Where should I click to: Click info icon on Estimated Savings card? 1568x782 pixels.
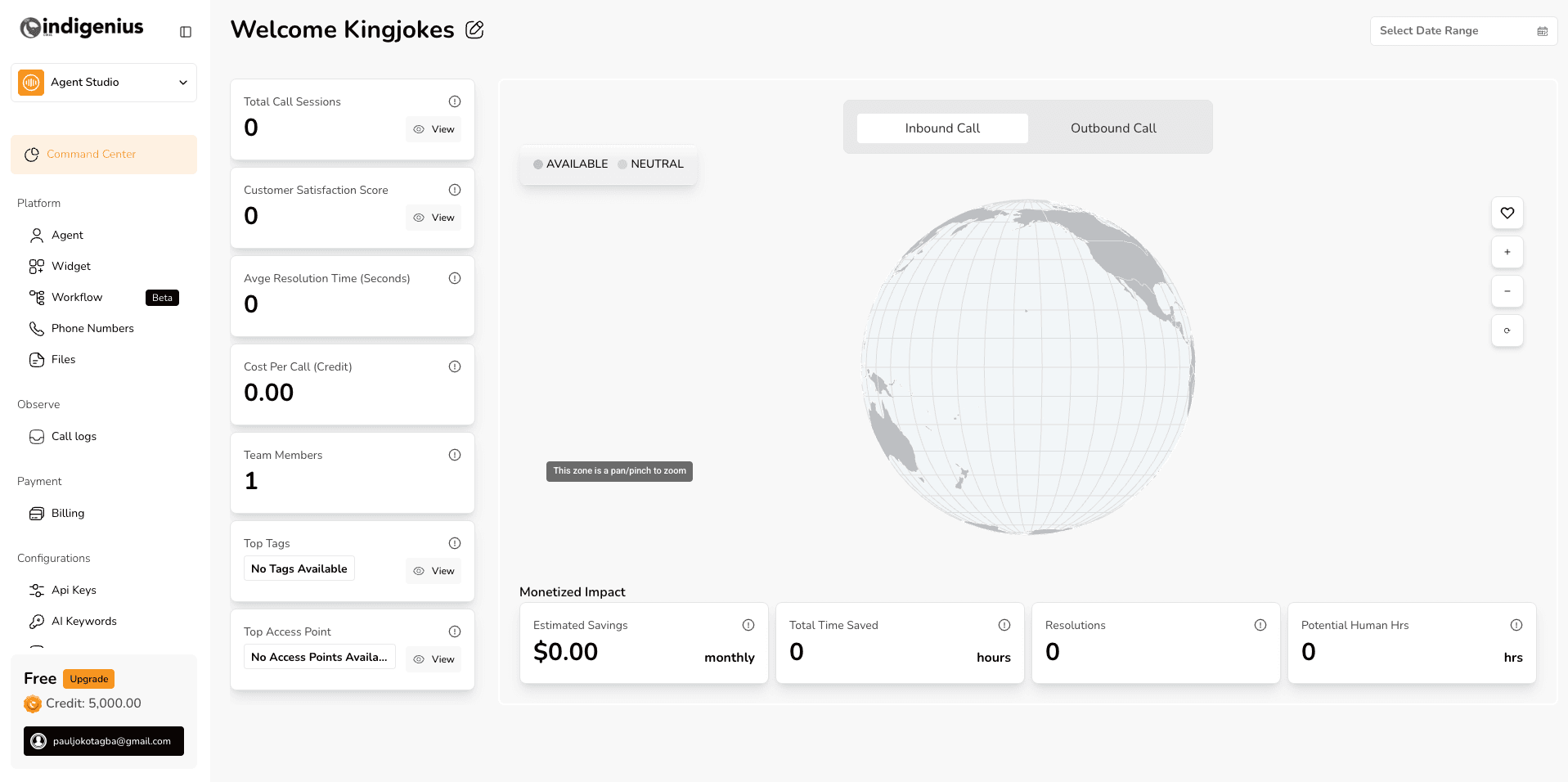pyautogui.click(x=748, y=625)
